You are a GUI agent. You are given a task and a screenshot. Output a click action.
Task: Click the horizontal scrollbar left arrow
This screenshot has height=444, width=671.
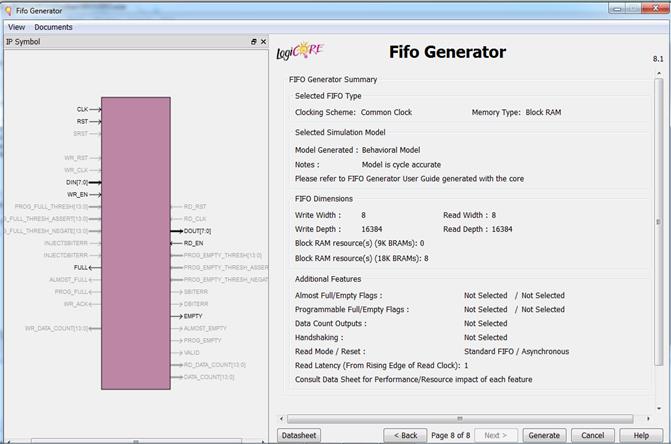pos(281,418)
